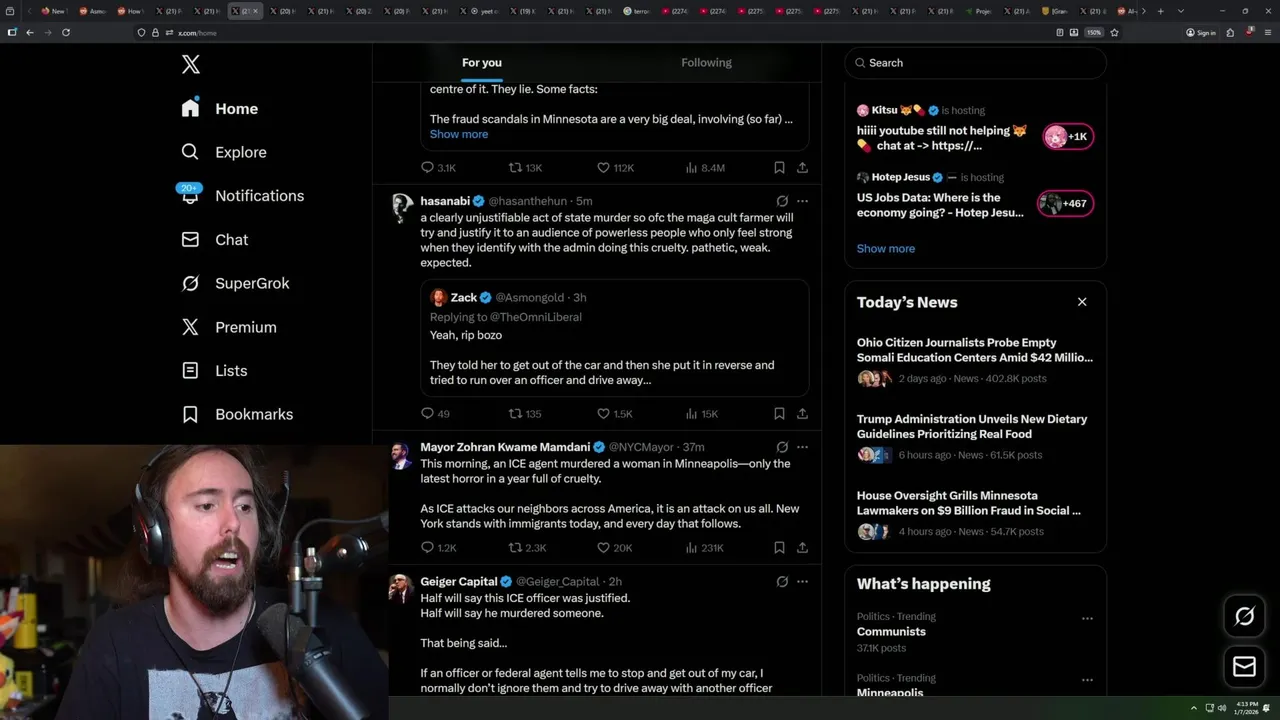Repost the post with 13K reposts

click(525, 168)
